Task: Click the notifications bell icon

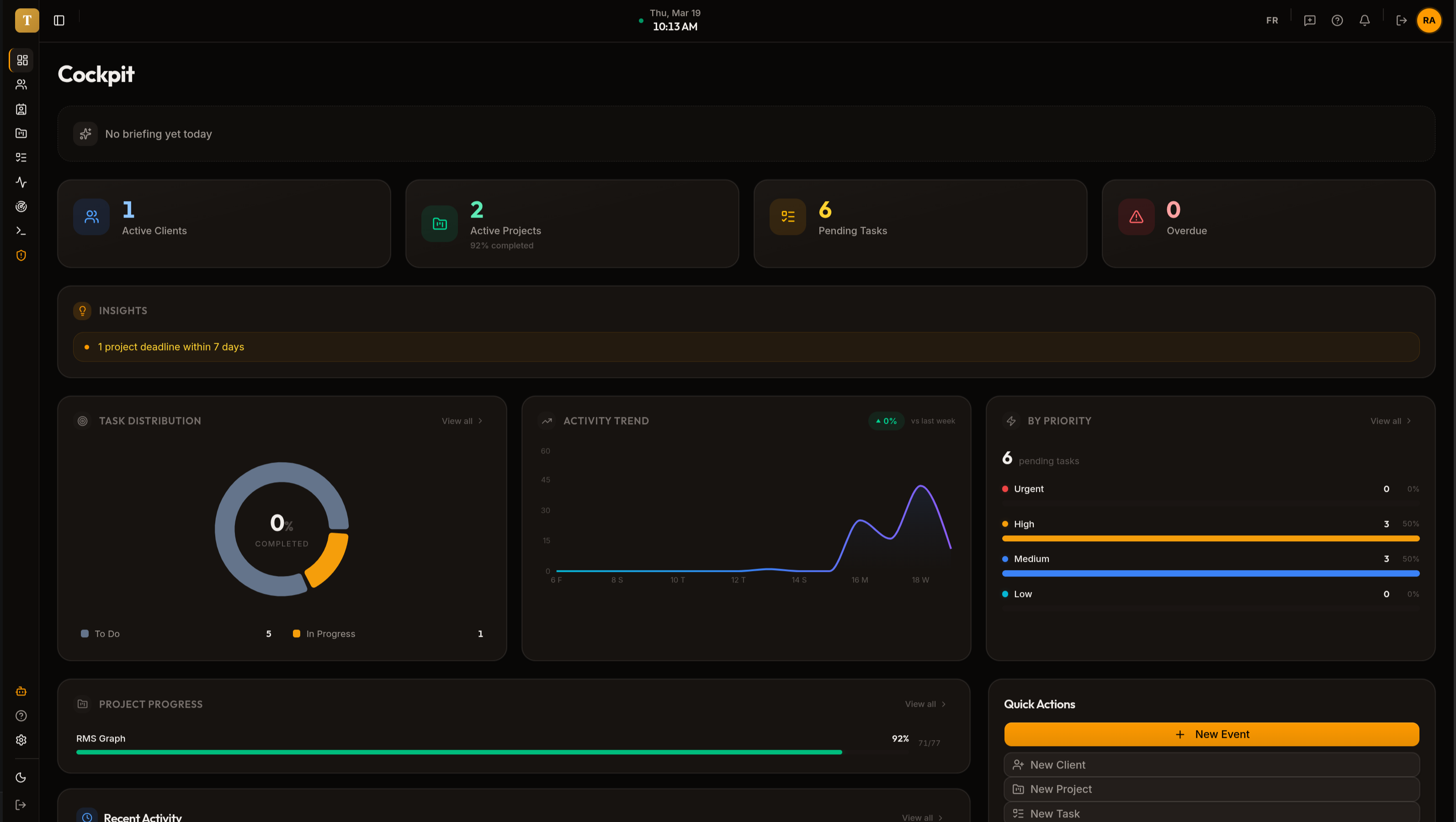Action: (x=1365, y=21)
